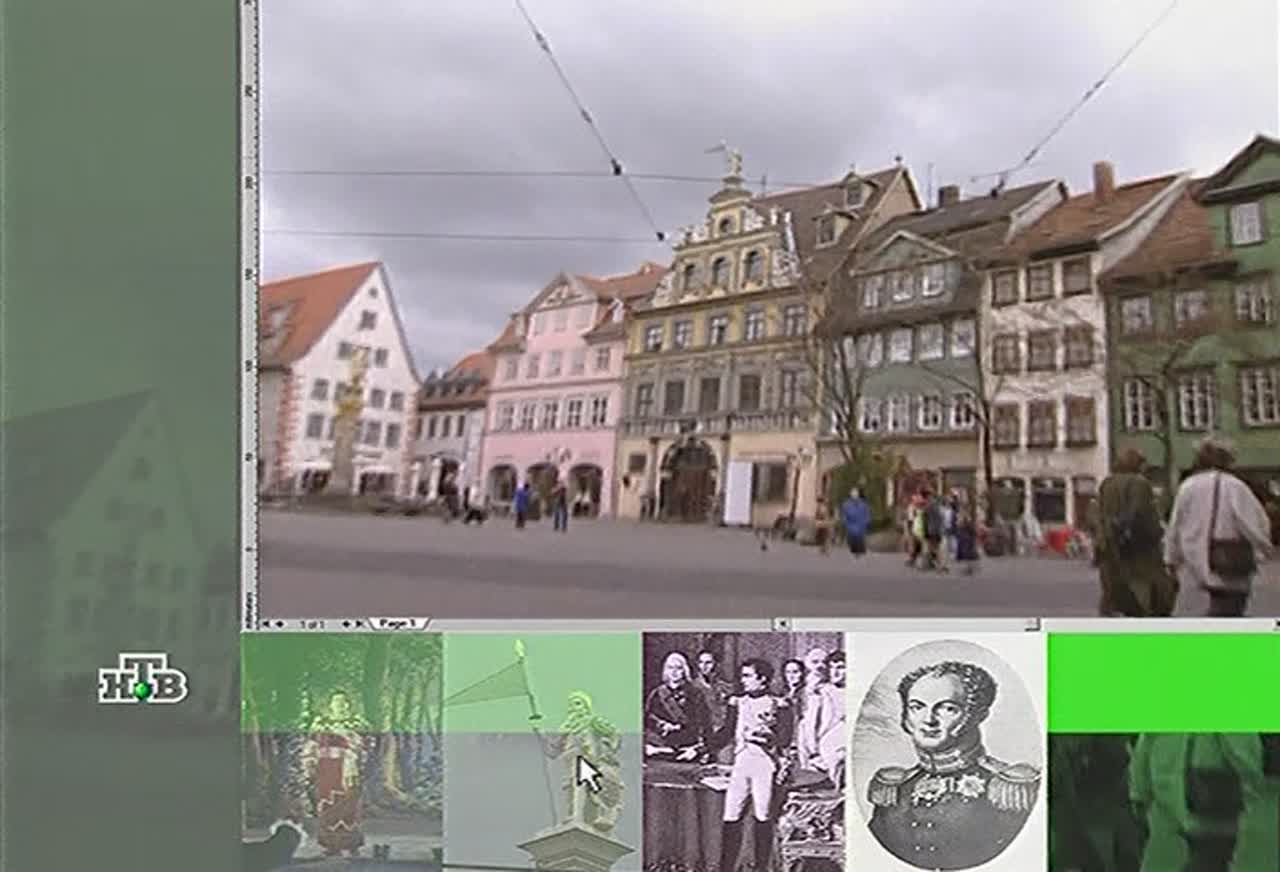Pick the Napoleon group engraving image
The image size is (1280, 872).
click(x=743, y=750)
